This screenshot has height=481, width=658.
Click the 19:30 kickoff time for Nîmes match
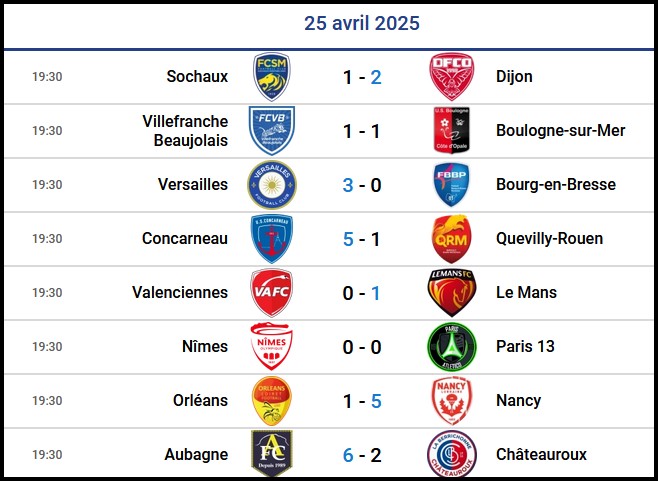point(47,346)
